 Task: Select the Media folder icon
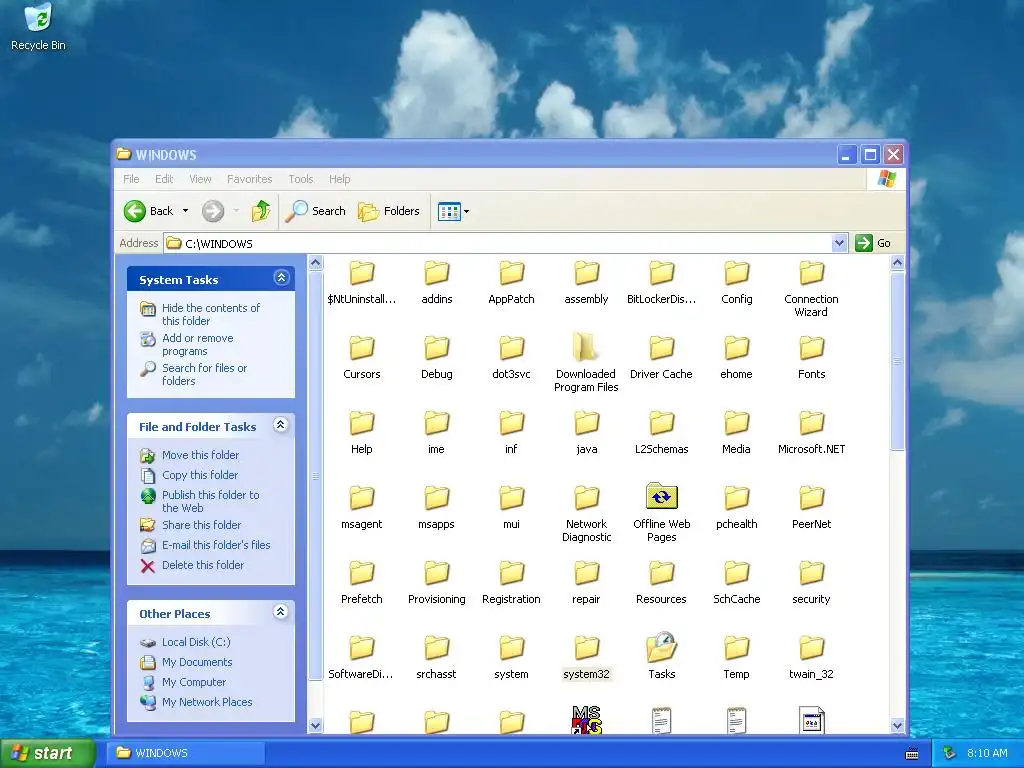737,423
